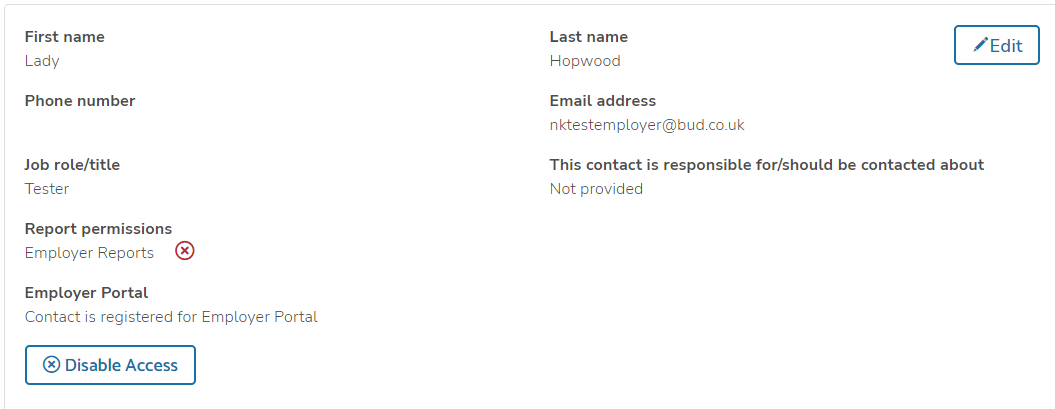Click the Employer Portal heading
The width and height of the screenshot is (1055, 409).
86,293
